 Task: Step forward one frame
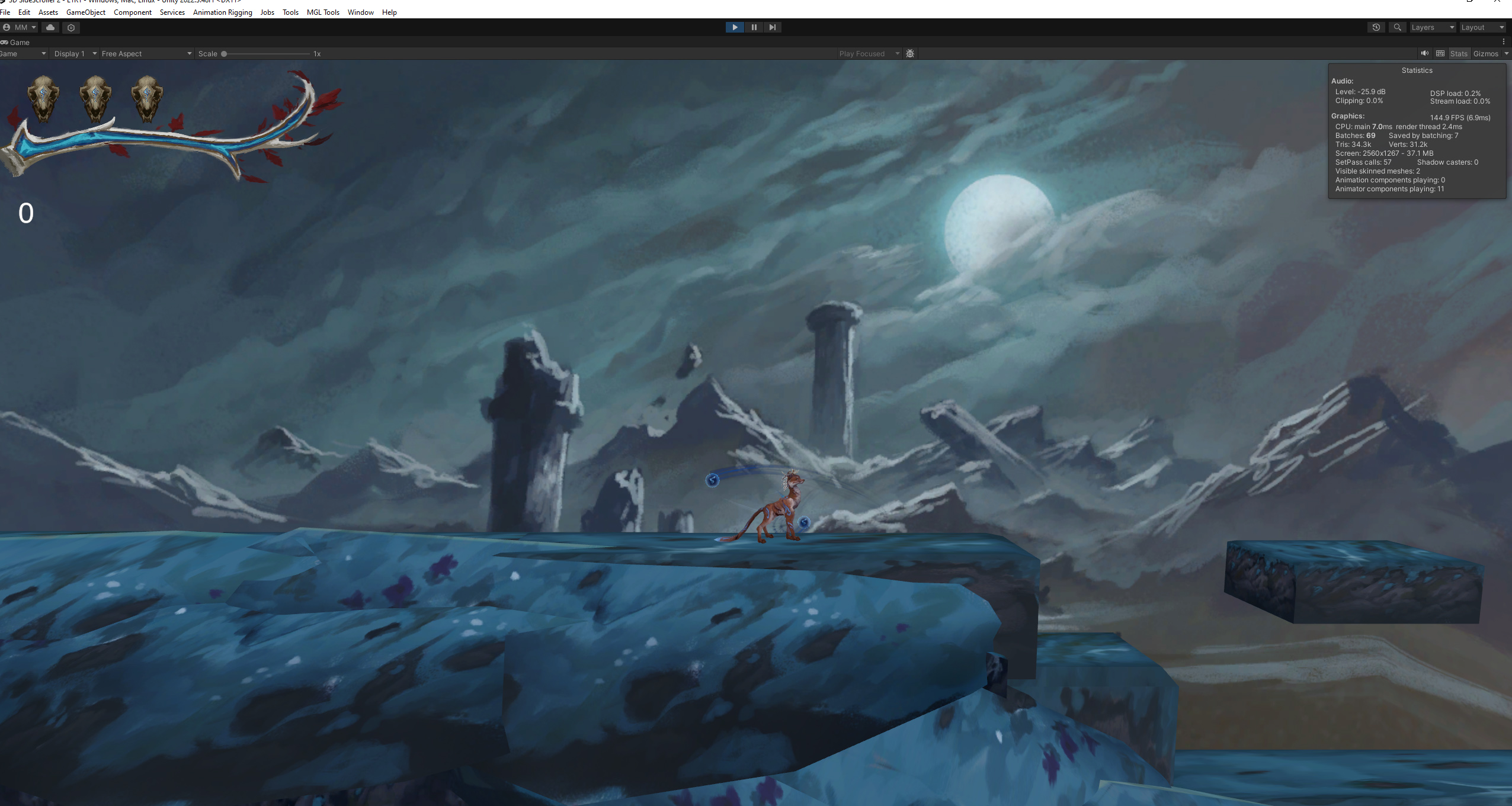[772, 27]
